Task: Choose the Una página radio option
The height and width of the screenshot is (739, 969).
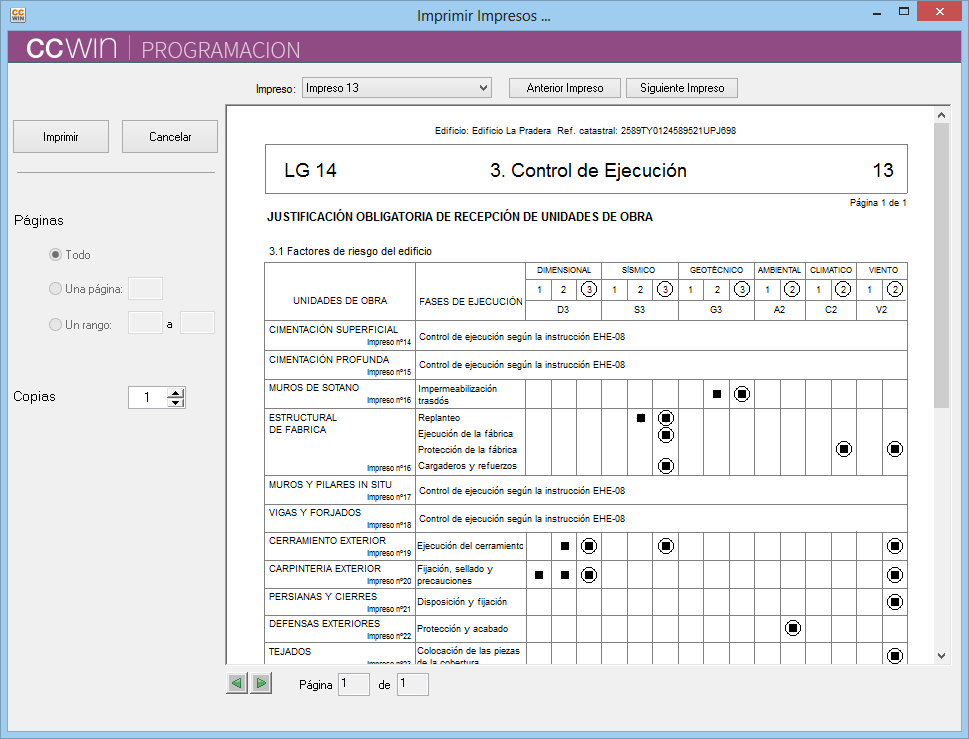Action: click(x=55, y=289)
